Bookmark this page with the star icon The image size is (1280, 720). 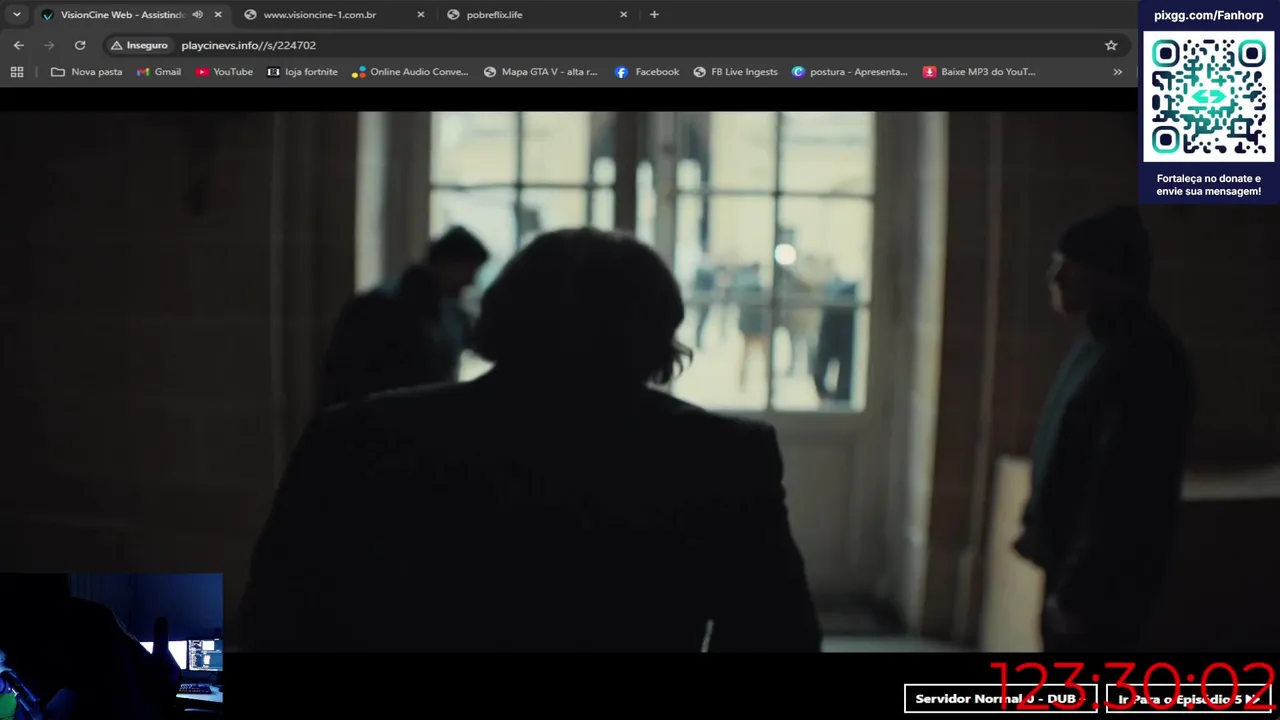[1111, 45]
